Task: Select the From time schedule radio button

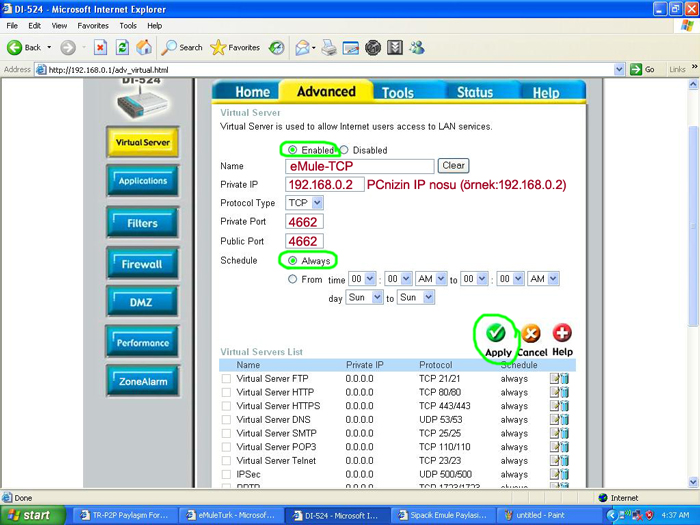Action: click(292, 279)
